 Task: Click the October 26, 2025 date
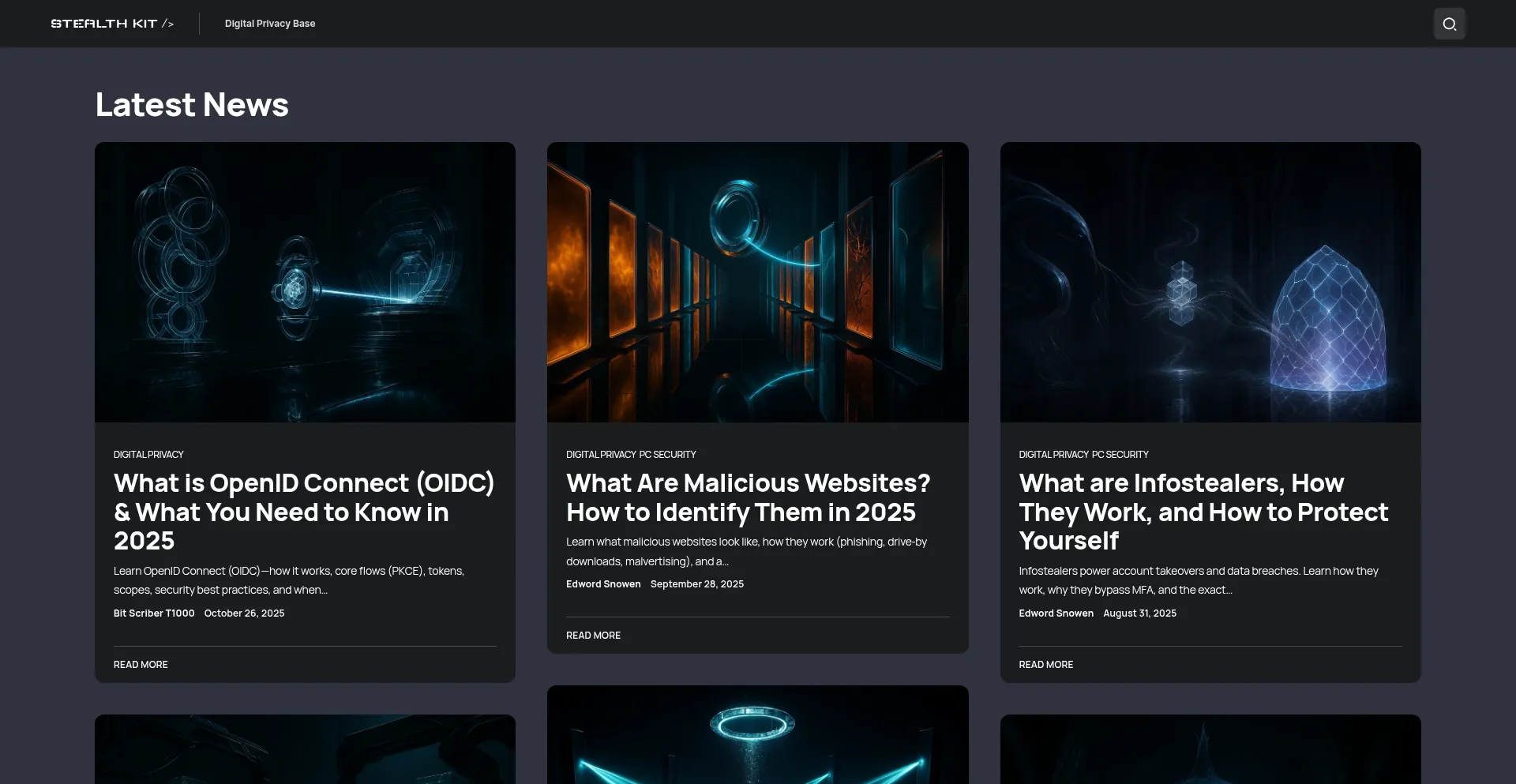pos(244,613)
